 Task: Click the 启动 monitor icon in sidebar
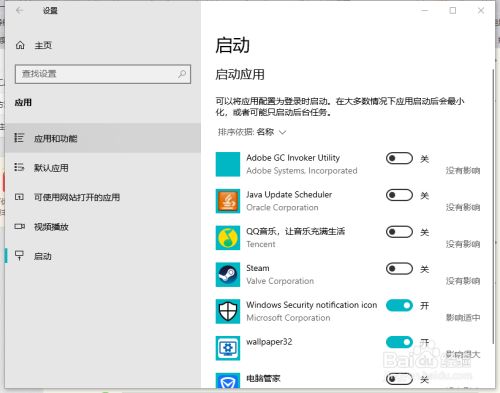click(x=19, y=256)
